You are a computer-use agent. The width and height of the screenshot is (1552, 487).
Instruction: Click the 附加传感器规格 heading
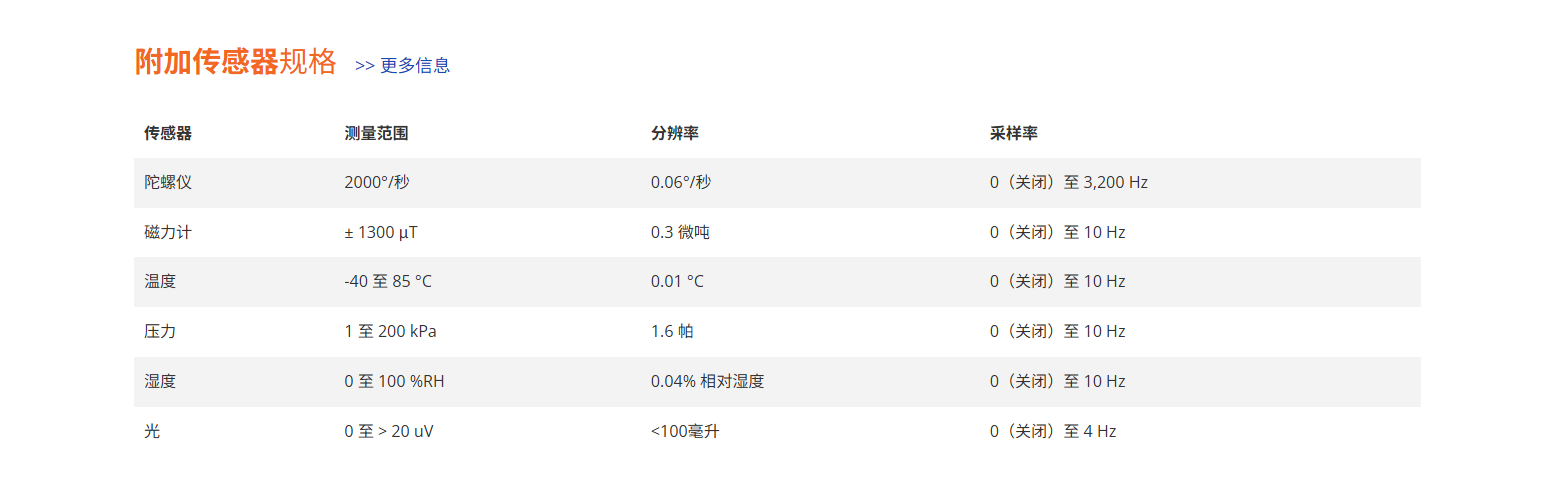click(x=236, y=62)
